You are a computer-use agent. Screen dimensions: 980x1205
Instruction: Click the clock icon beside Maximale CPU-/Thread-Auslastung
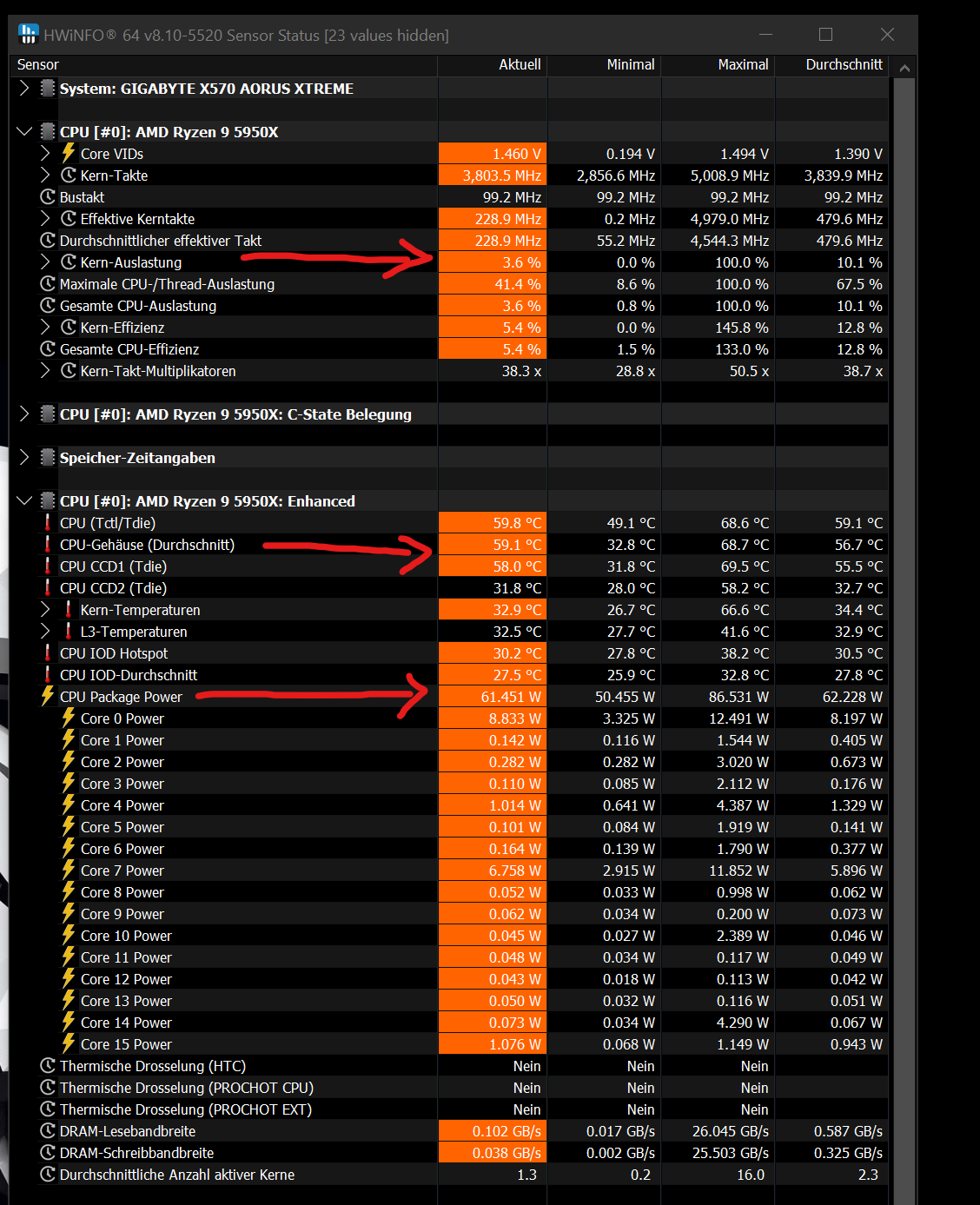(48, 284)
